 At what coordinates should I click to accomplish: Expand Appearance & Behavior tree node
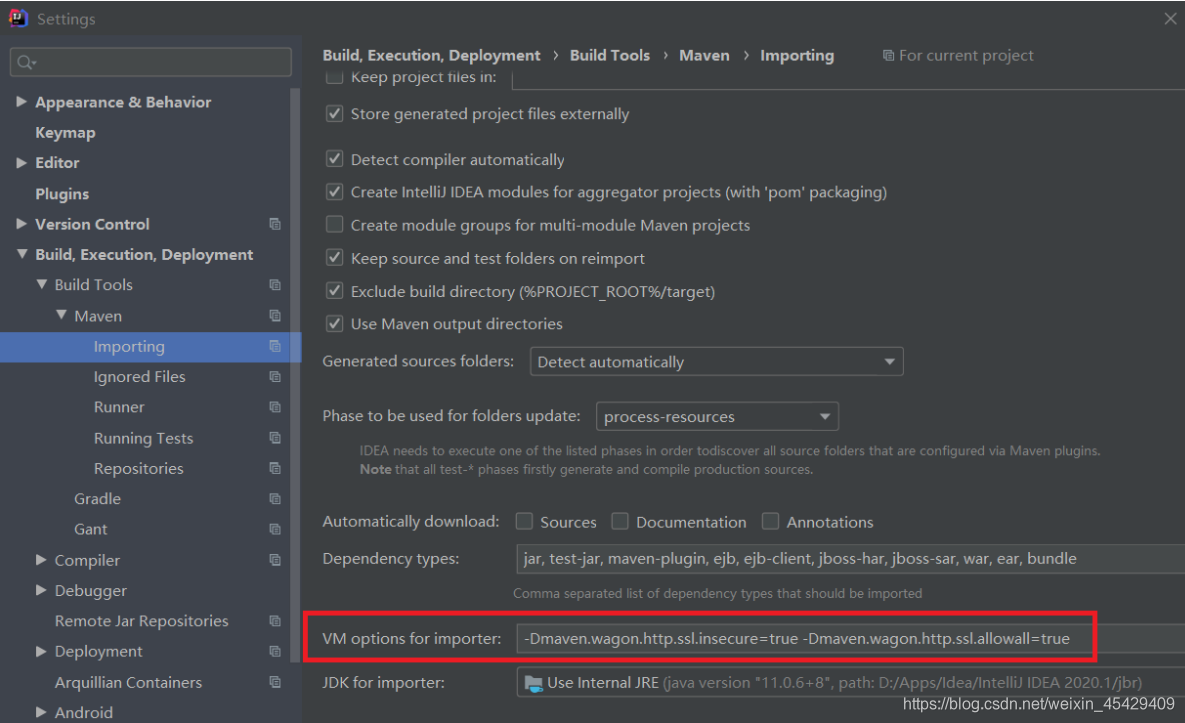pyautogui.click(x=21, y=101)
